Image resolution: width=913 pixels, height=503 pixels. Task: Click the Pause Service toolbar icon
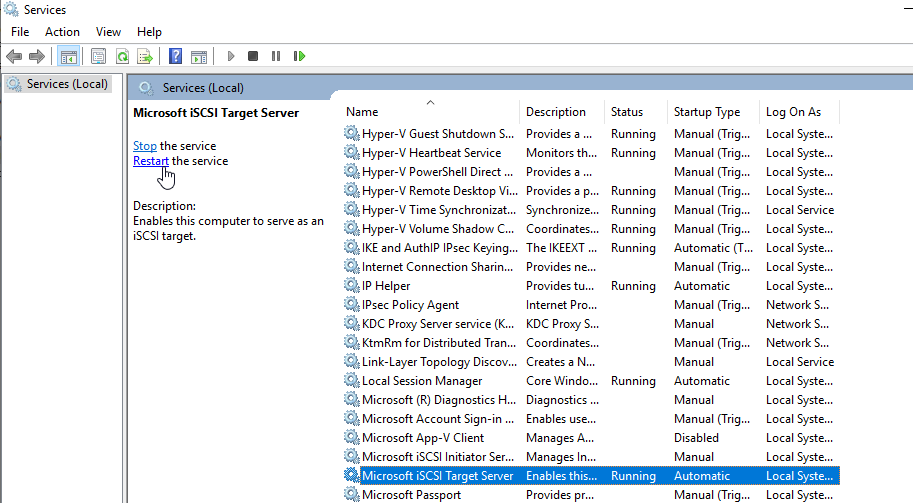pos(276,56)
